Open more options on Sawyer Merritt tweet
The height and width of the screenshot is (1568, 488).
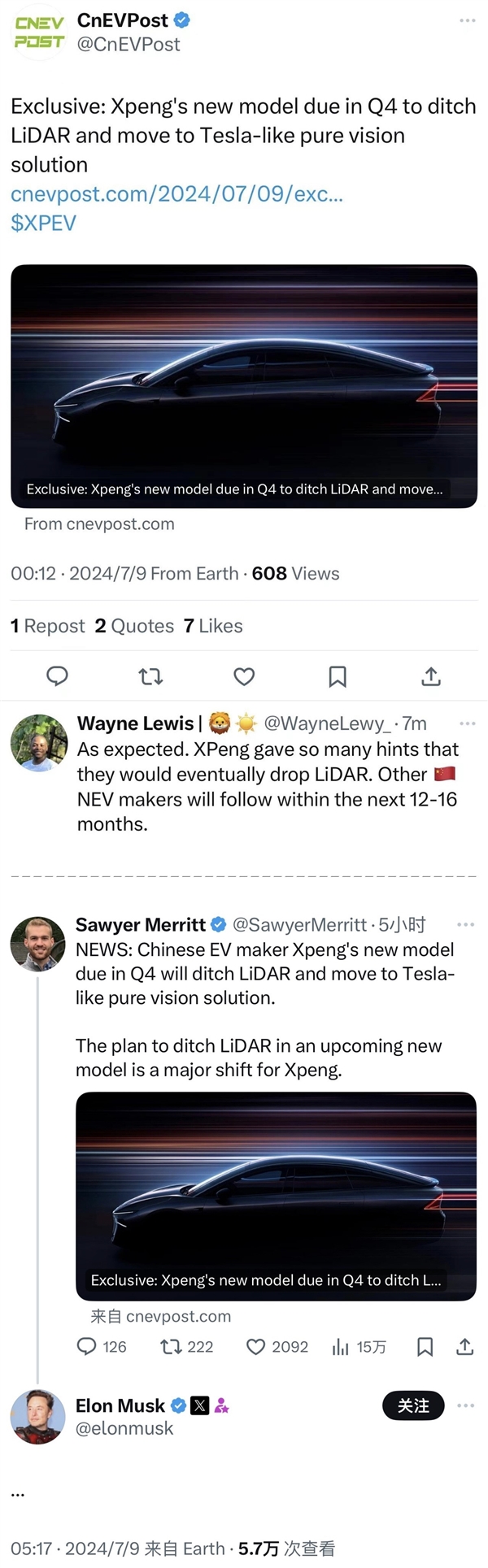(x=465, y=924)
